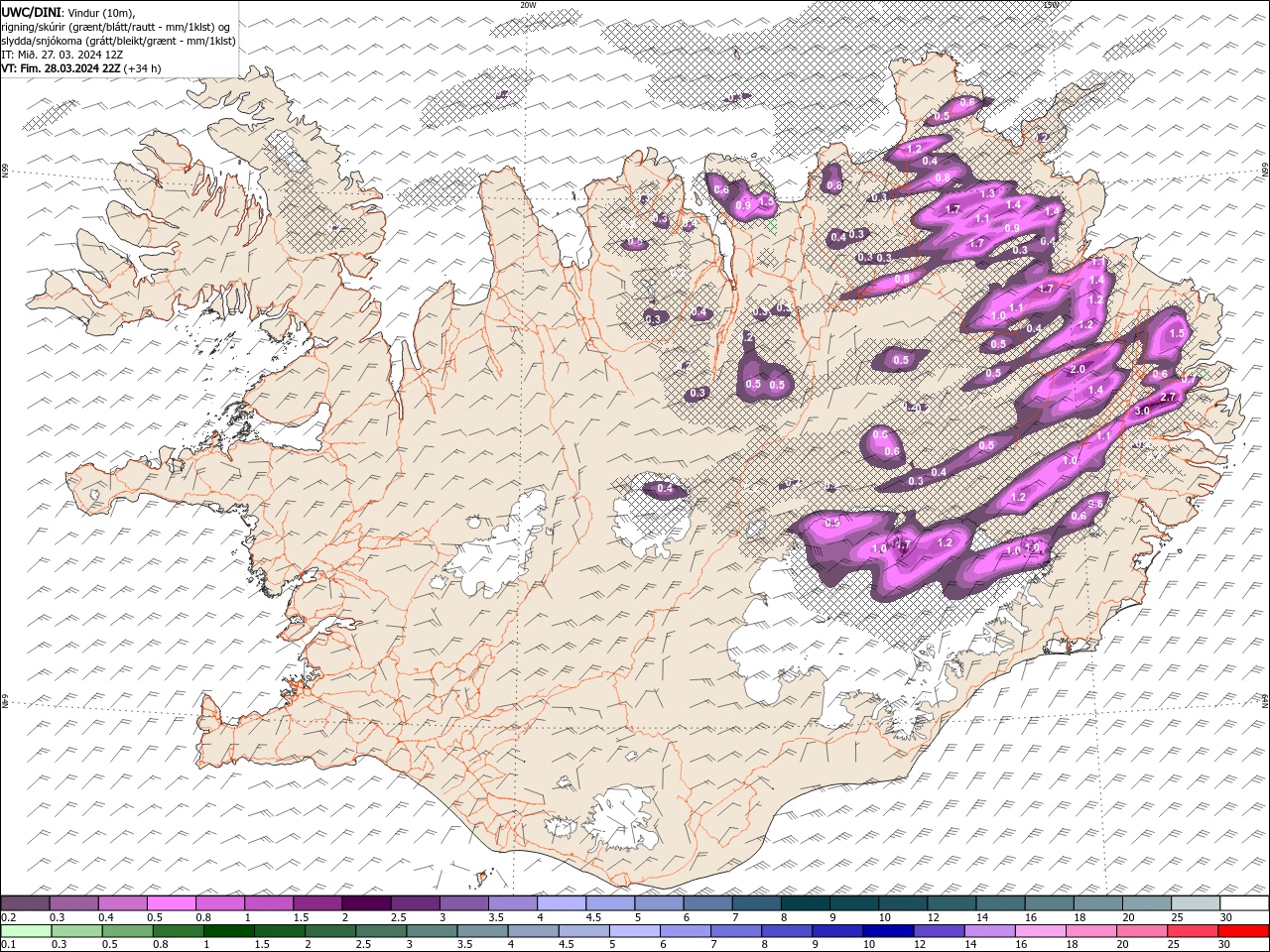The width and height of the screenshot is (1270, 952).
Task: Pick the deep blue rain swatch between 10 and 12
Action: pyautogui.click(x=888, y=930)
